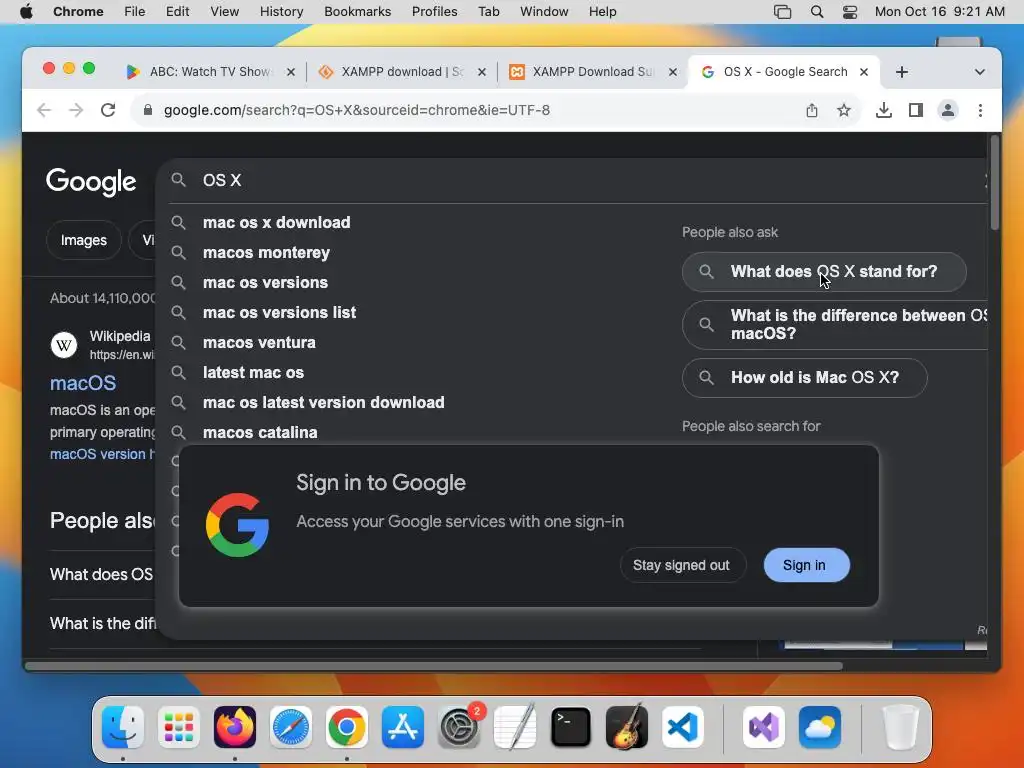Image resolution: width=1024 pixels, height=768 pixels.
Task: Open the App Store from the Dock
Action: click(x=403, y=727)
